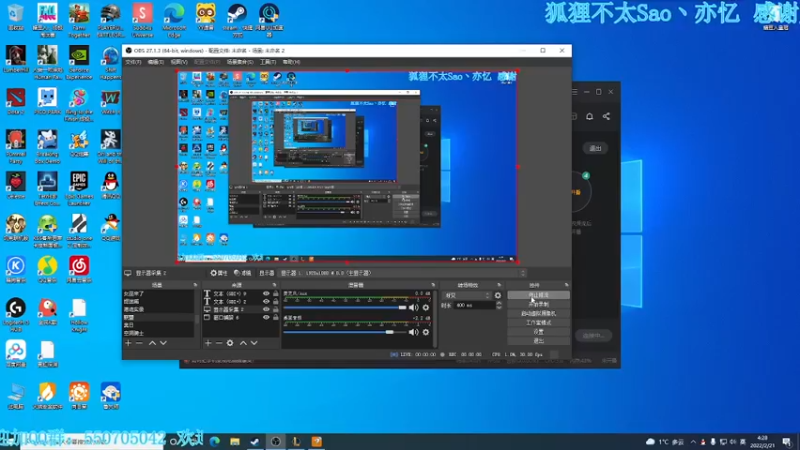Hide the 文本 (GDI+) 9 source
This screenshot has height=450, width=800.
266,294
